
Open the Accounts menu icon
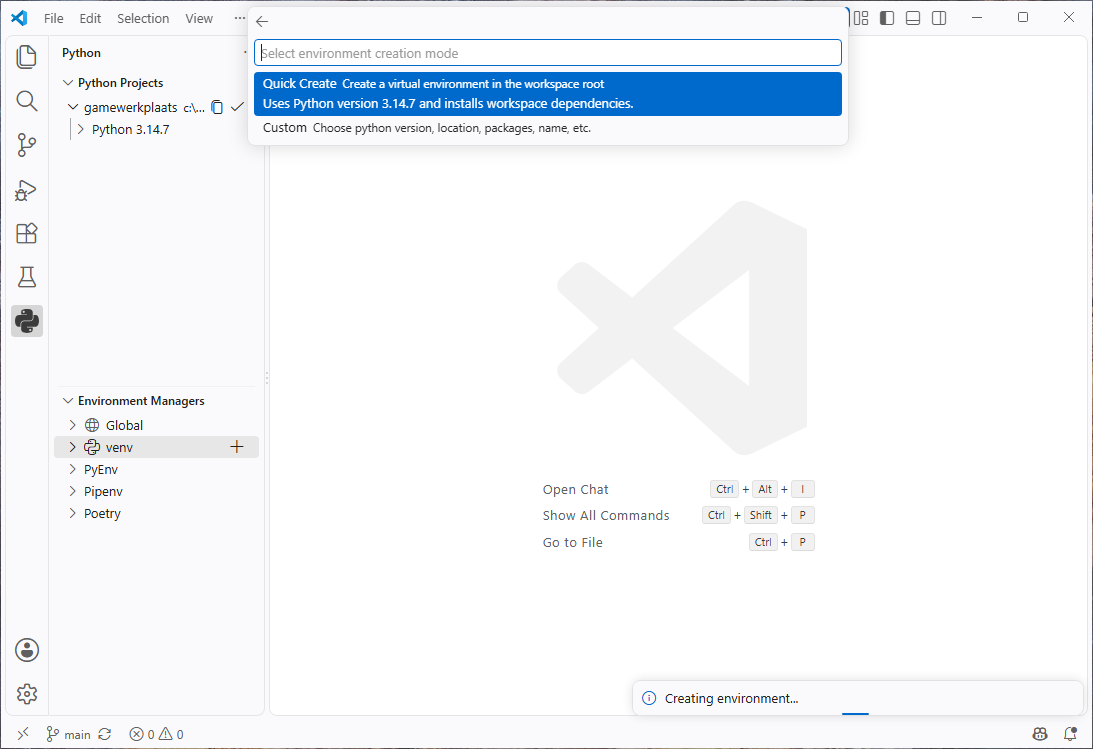click(26, 650)
